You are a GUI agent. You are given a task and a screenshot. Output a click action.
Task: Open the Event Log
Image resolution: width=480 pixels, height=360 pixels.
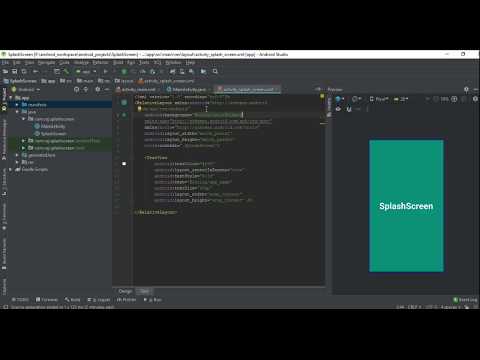point(465,300)
